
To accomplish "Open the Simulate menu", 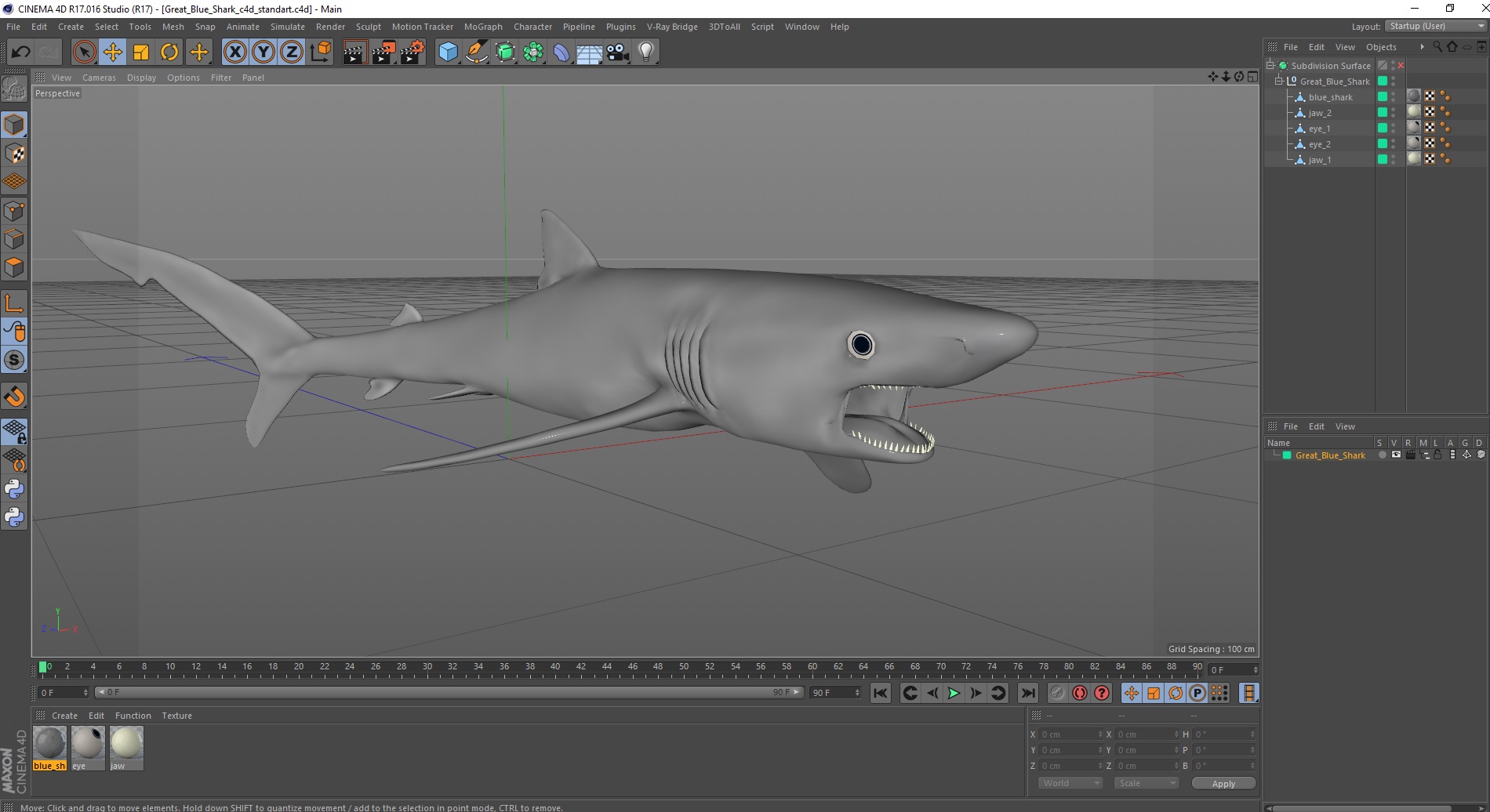I will 288,27.
